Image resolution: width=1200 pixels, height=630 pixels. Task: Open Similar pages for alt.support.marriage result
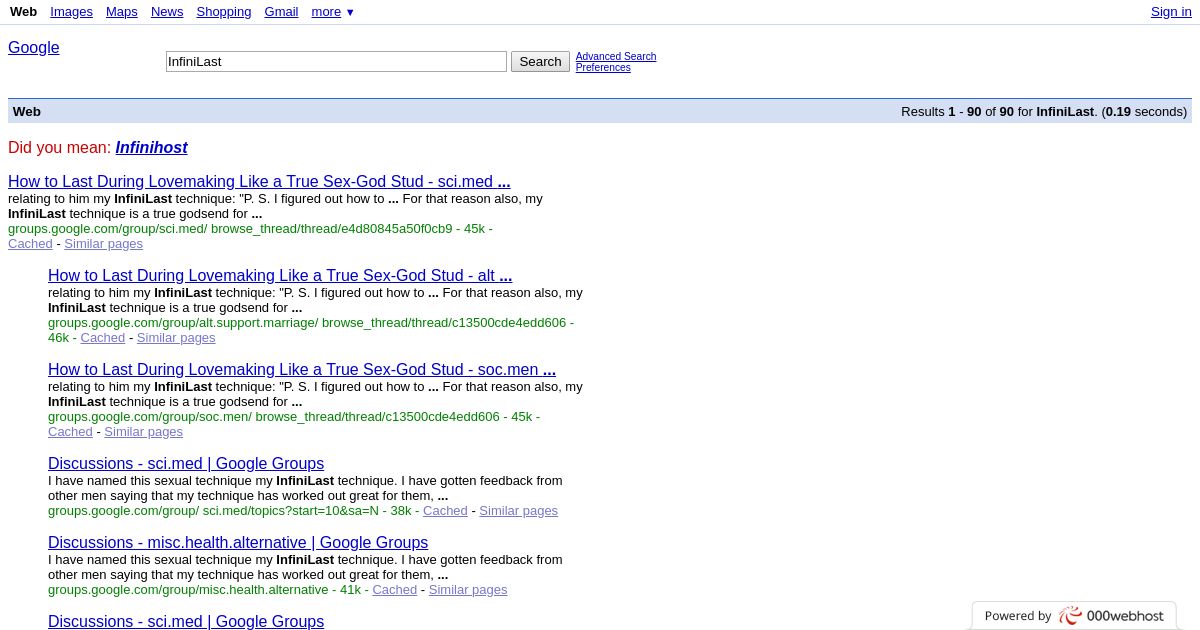coord(176,338)
